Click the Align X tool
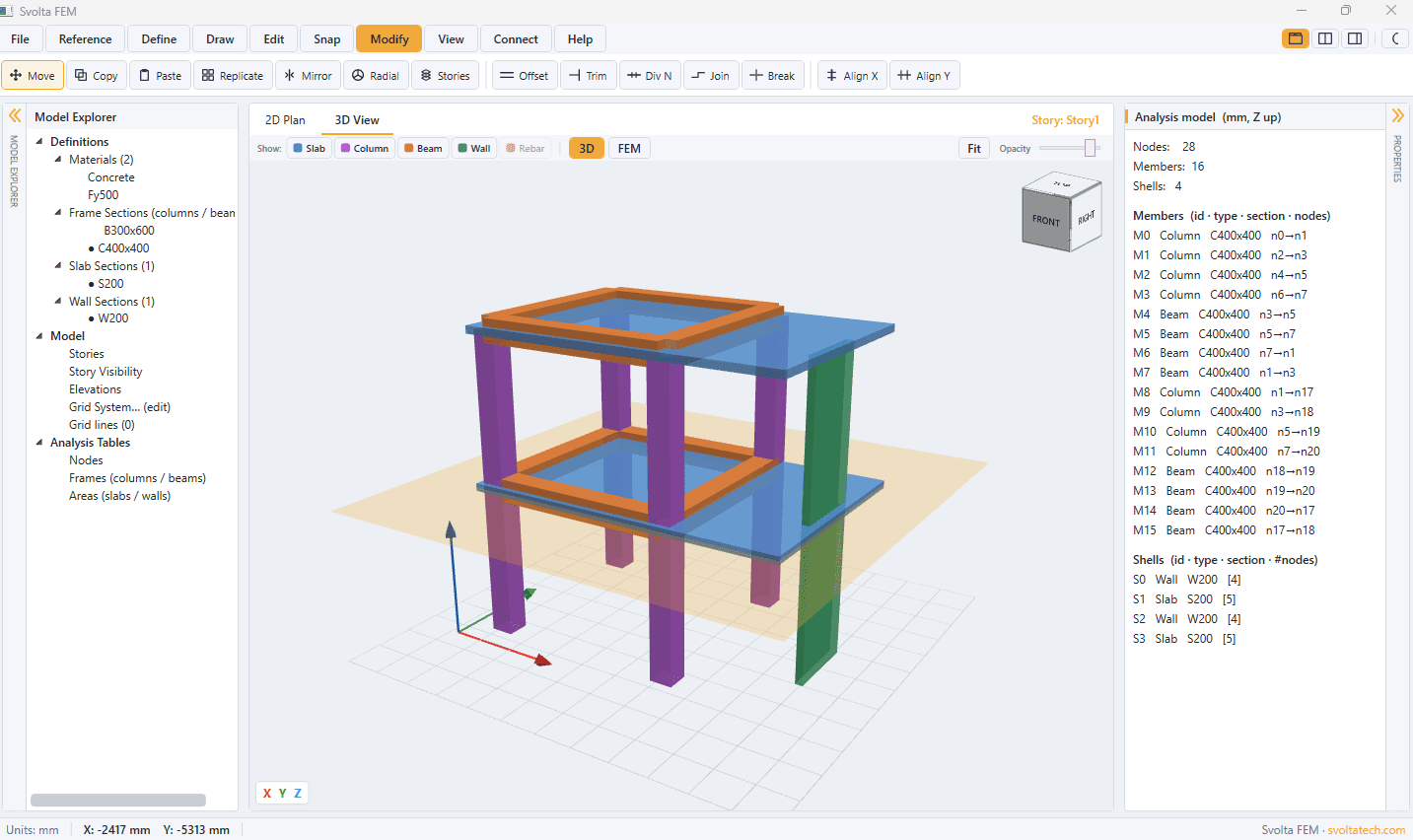1413x840 pixels. [x=853, y=76]
